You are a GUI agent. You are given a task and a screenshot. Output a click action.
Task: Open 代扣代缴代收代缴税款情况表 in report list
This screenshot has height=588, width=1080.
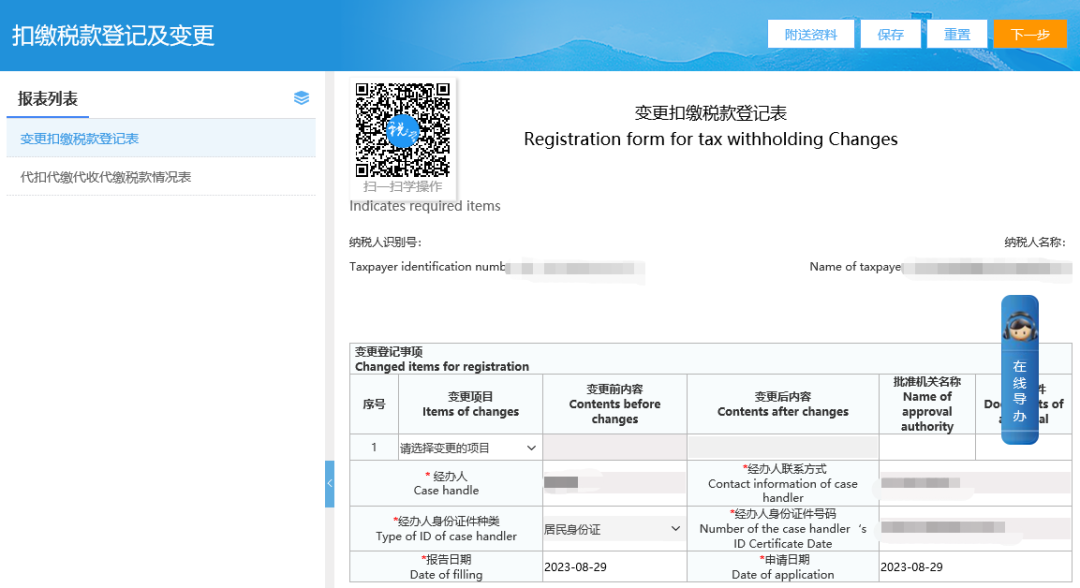coord(161,177)
